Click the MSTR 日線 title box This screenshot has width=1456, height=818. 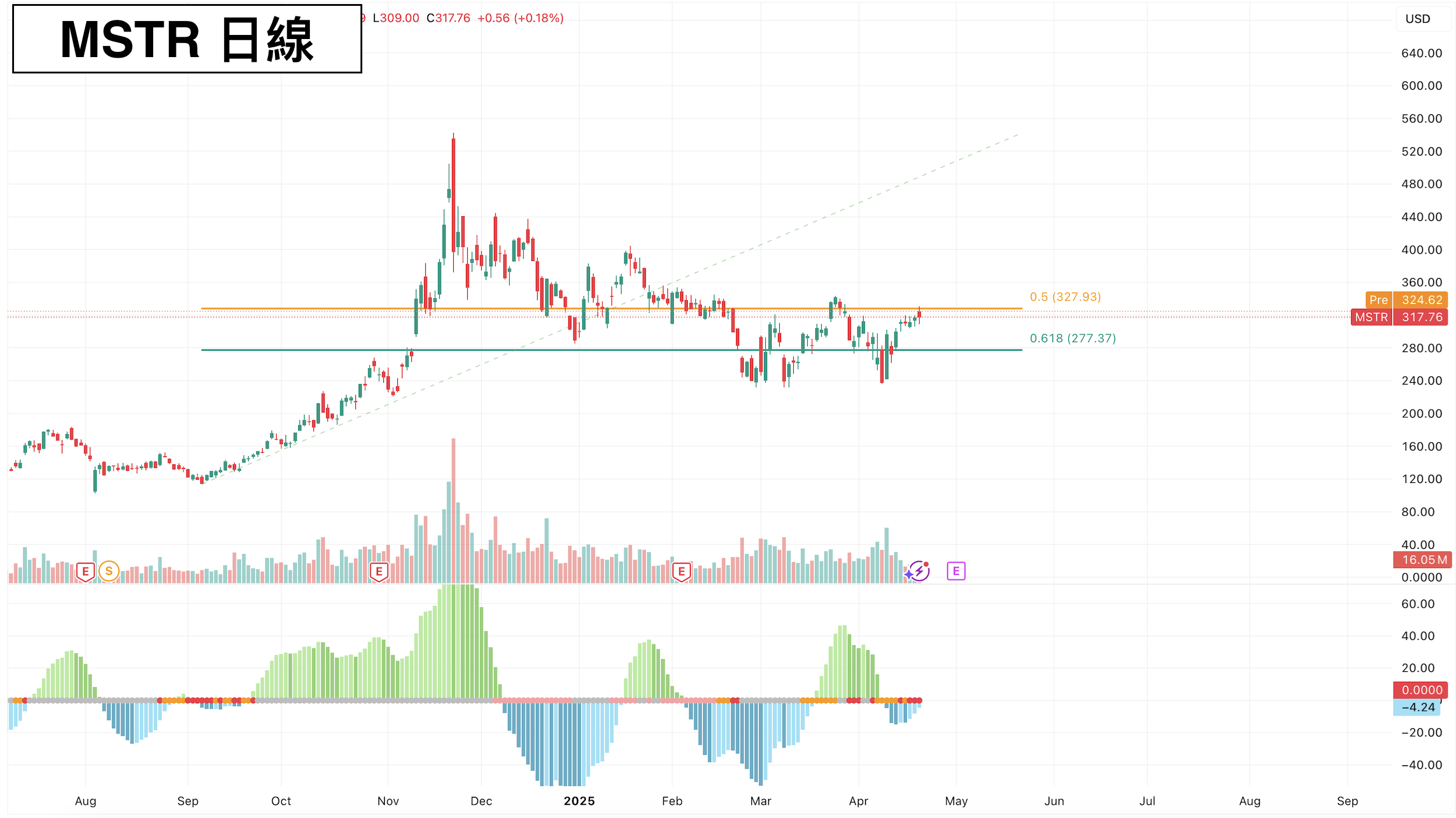(x=187, y=39)
